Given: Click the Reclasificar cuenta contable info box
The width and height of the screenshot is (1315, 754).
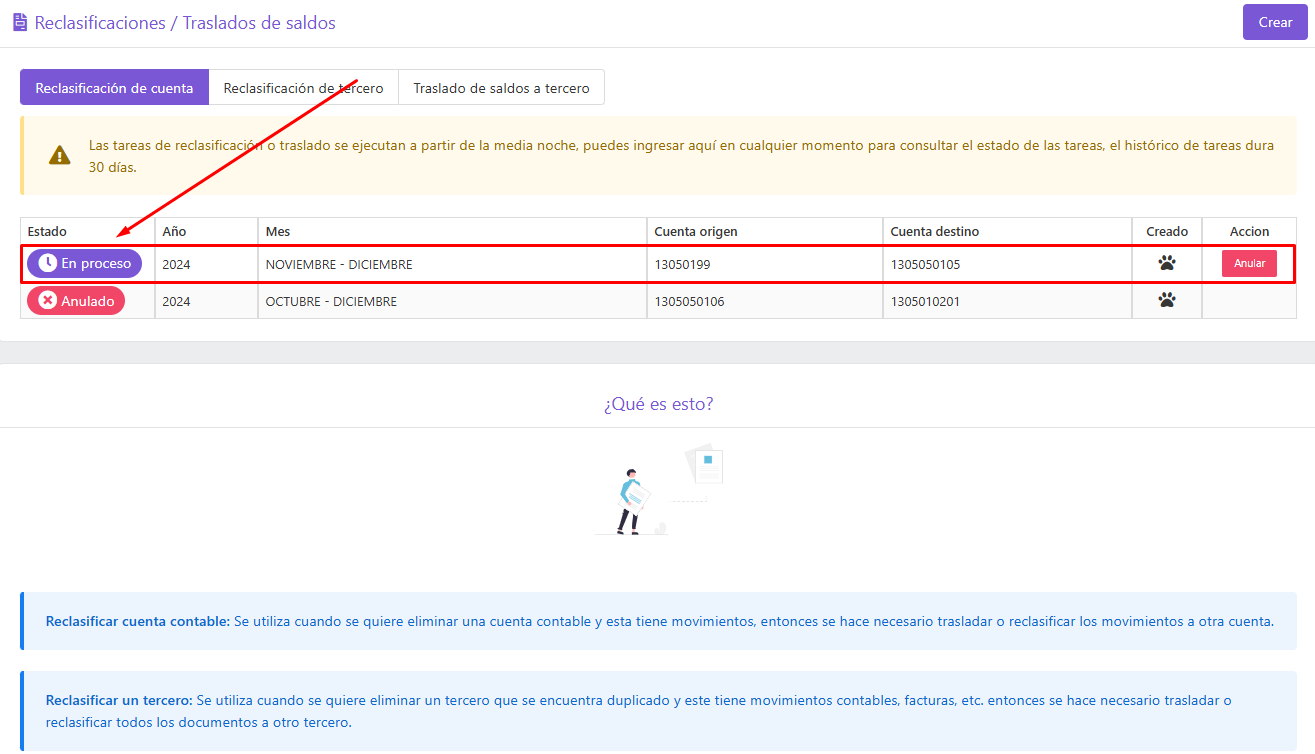Looking at the screenshot, I should 658,621.
